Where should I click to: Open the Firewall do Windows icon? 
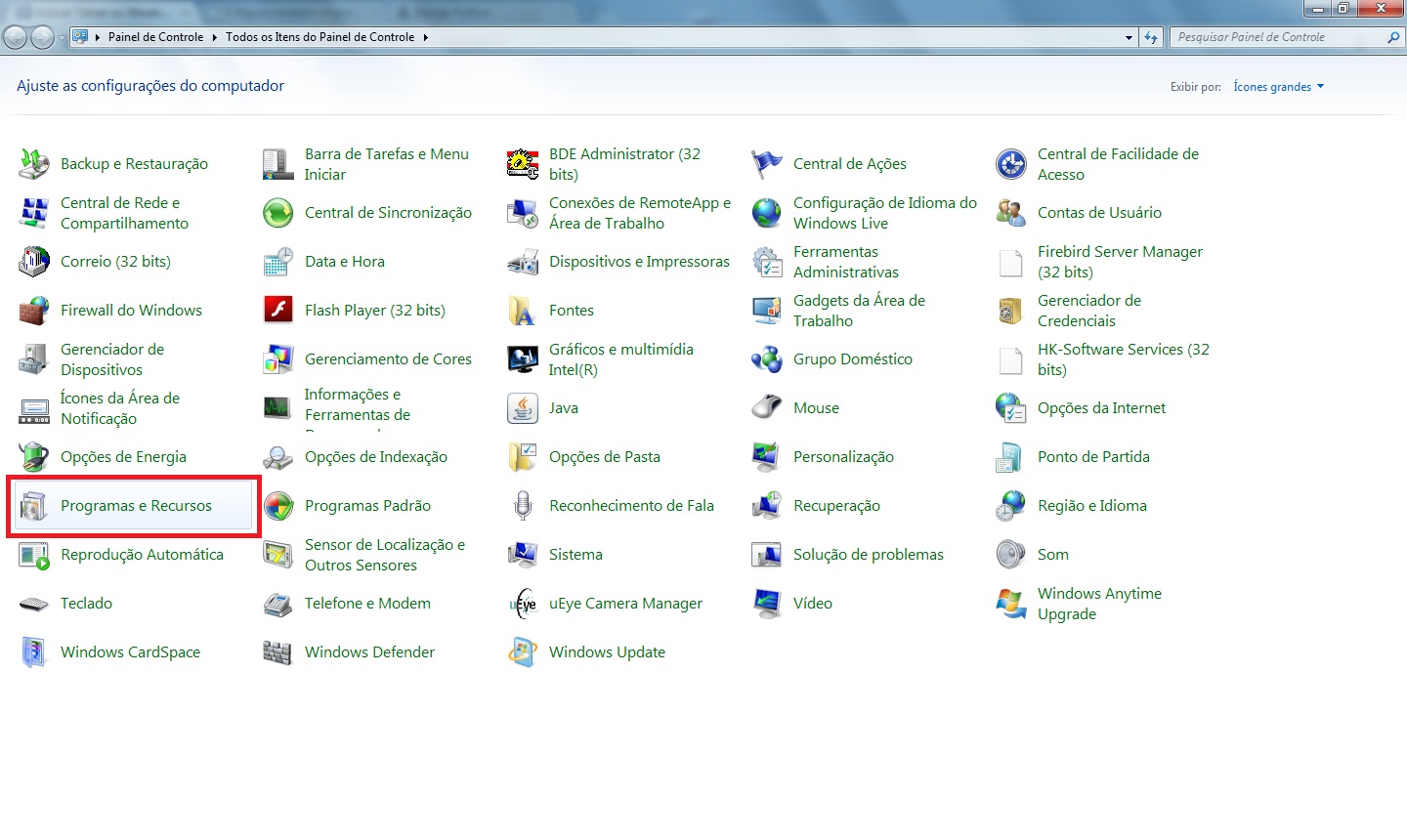(34, 311)
